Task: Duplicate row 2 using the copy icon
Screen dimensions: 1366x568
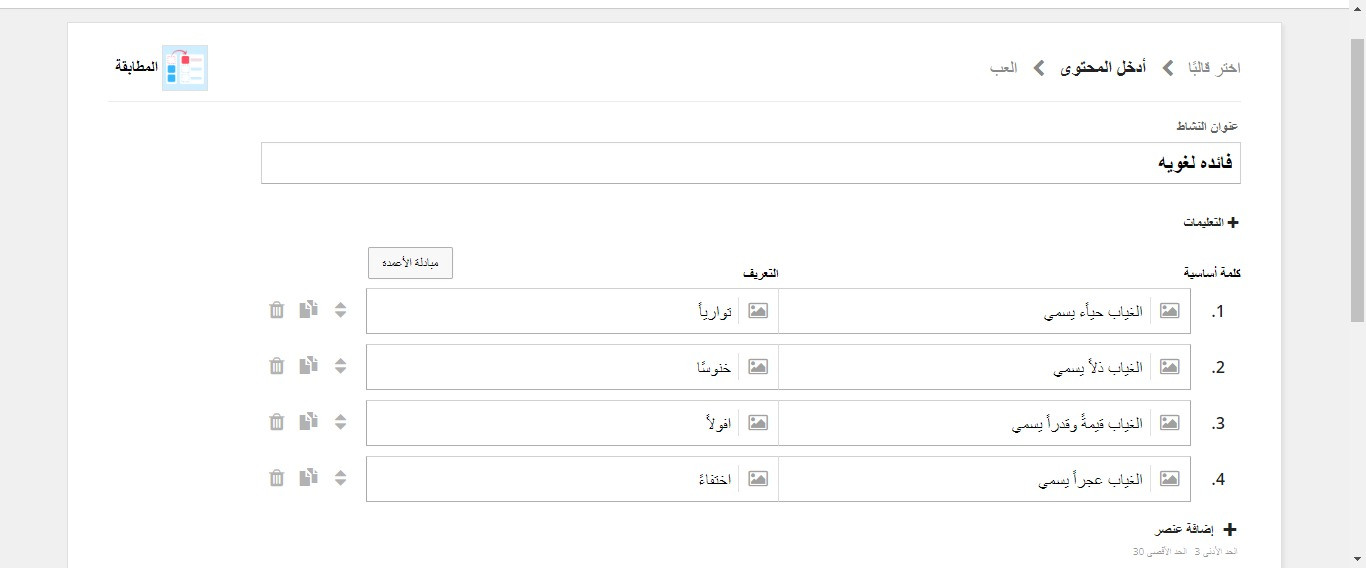Action: click(308, 367)
